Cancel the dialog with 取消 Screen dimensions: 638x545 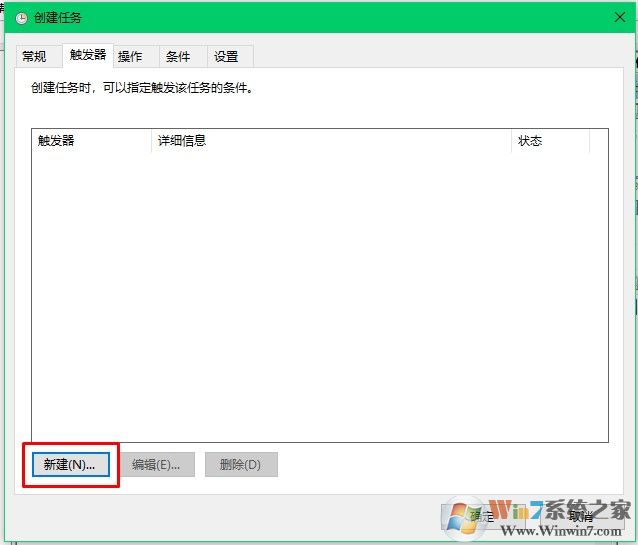pyautogui.click(x=580, y=517)
